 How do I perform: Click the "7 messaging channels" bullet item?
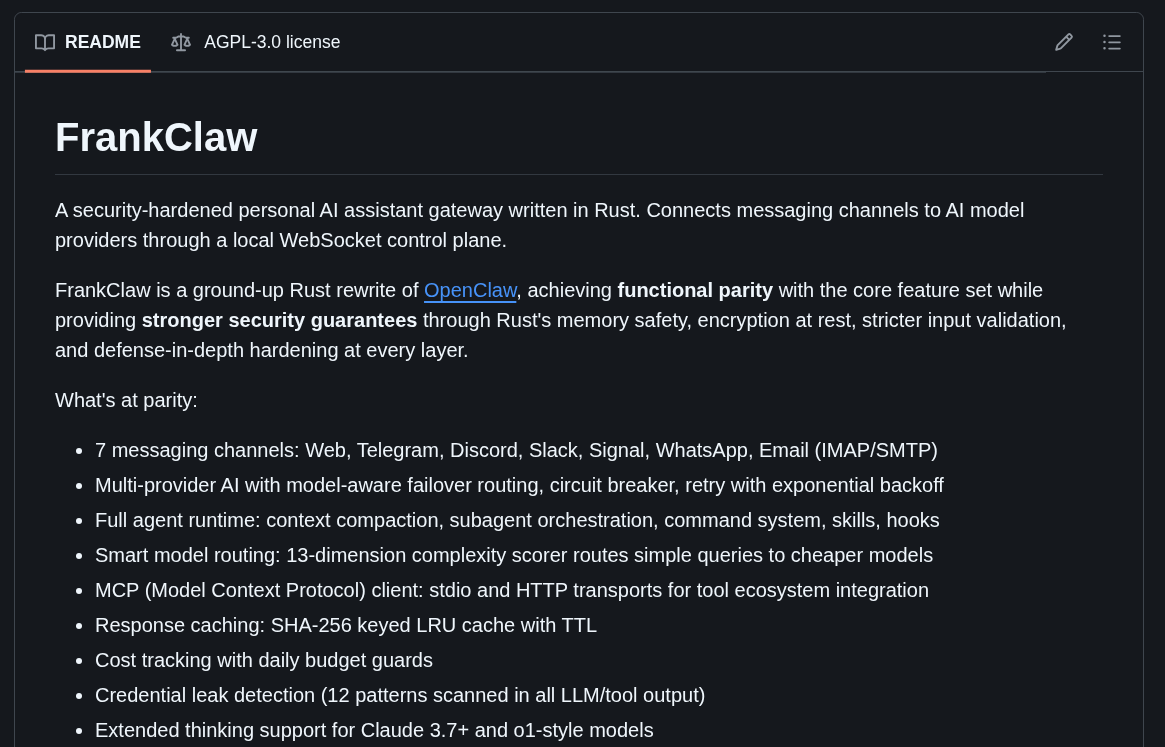click(516, 450)
